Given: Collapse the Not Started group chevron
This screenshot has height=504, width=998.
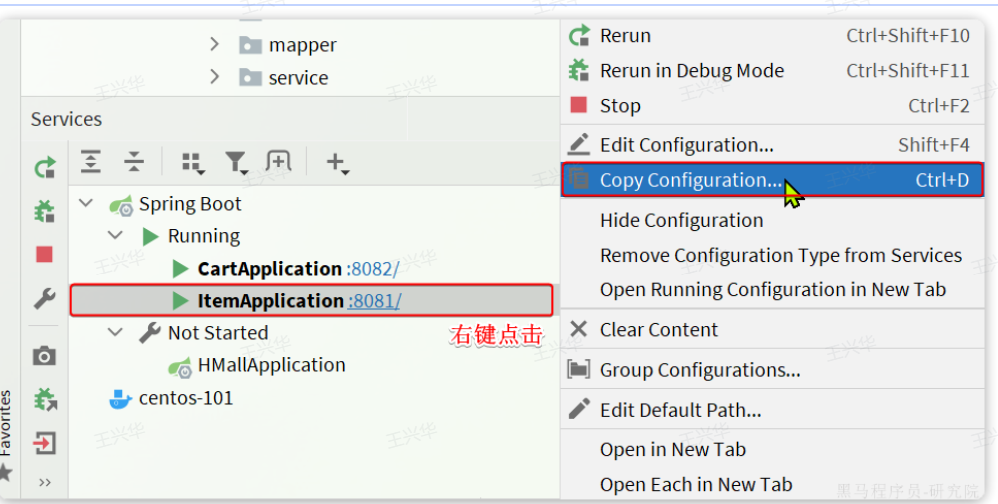Looking at the screenshot, I should pos(116,333).
